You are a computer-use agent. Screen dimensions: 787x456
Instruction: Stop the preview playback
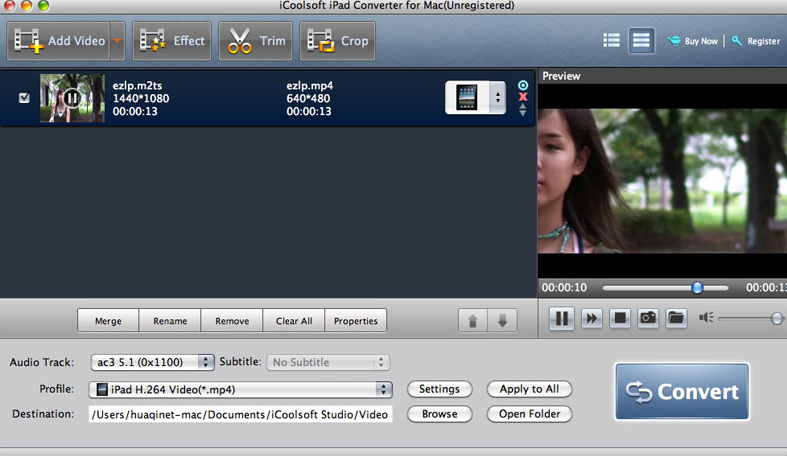620,318
